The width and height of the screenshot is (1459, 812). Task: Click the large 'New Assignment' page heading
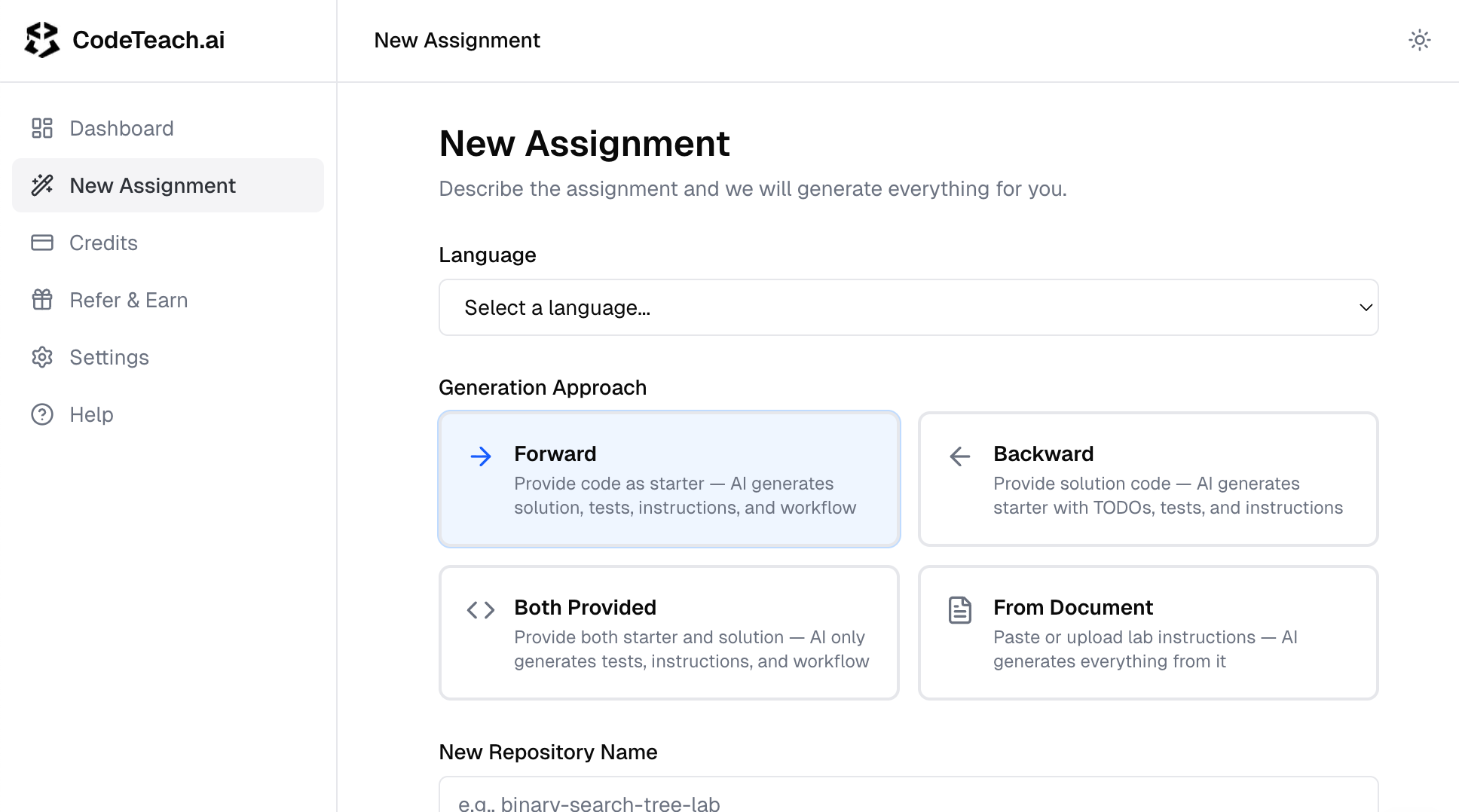coord(585,143)
